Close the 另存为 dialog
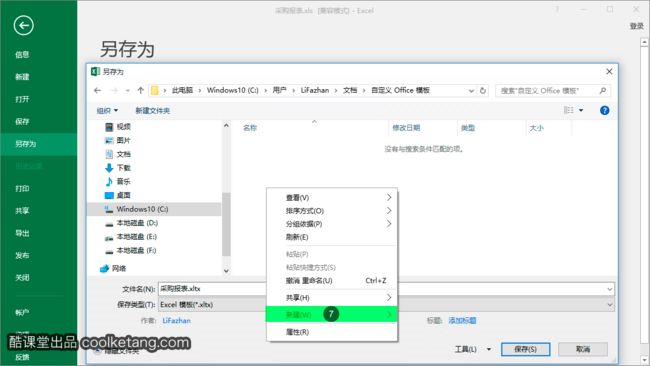Image resolution: width=650 pixels, height=366 pixels. tap(609, 71)
